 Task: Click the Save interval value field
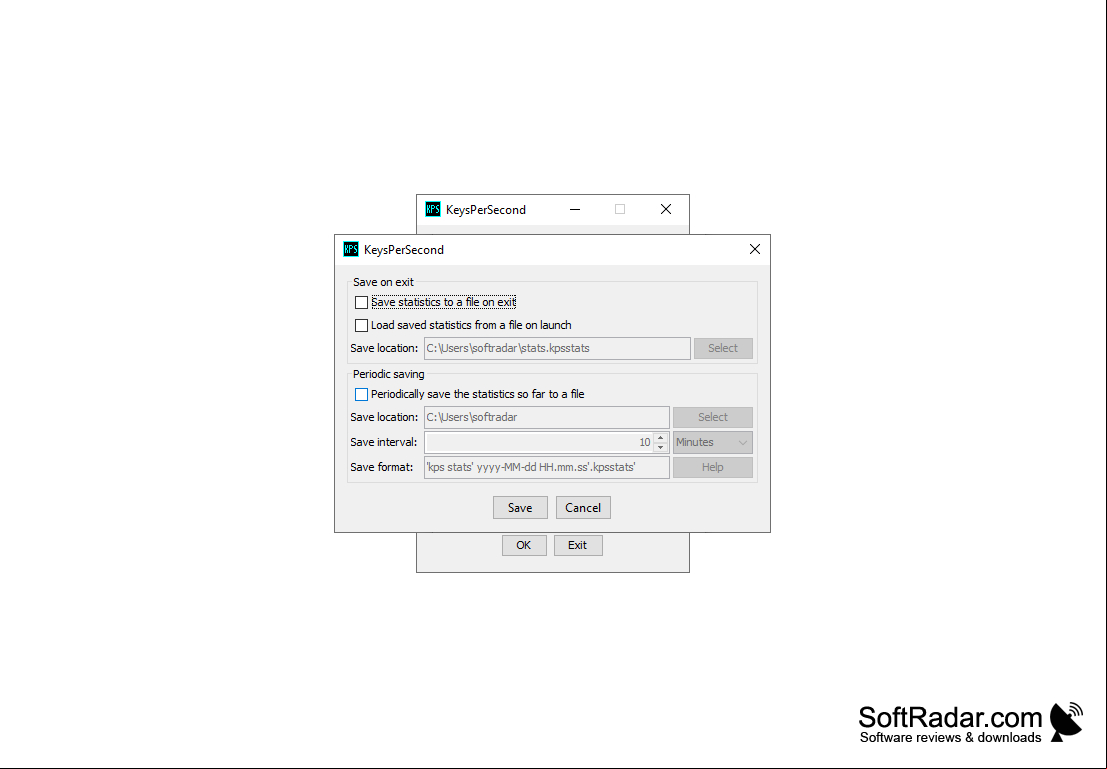pyautogui.click(x=539, y=442)
